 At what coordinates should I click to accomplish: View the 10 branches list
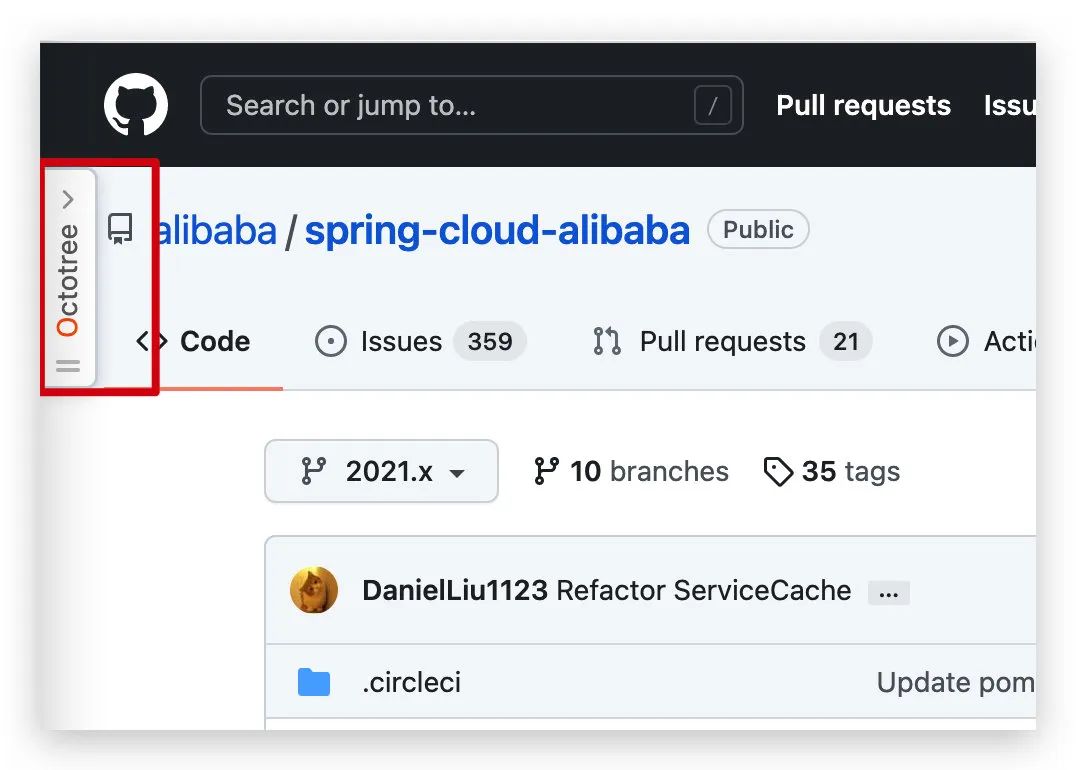[631, 471]
